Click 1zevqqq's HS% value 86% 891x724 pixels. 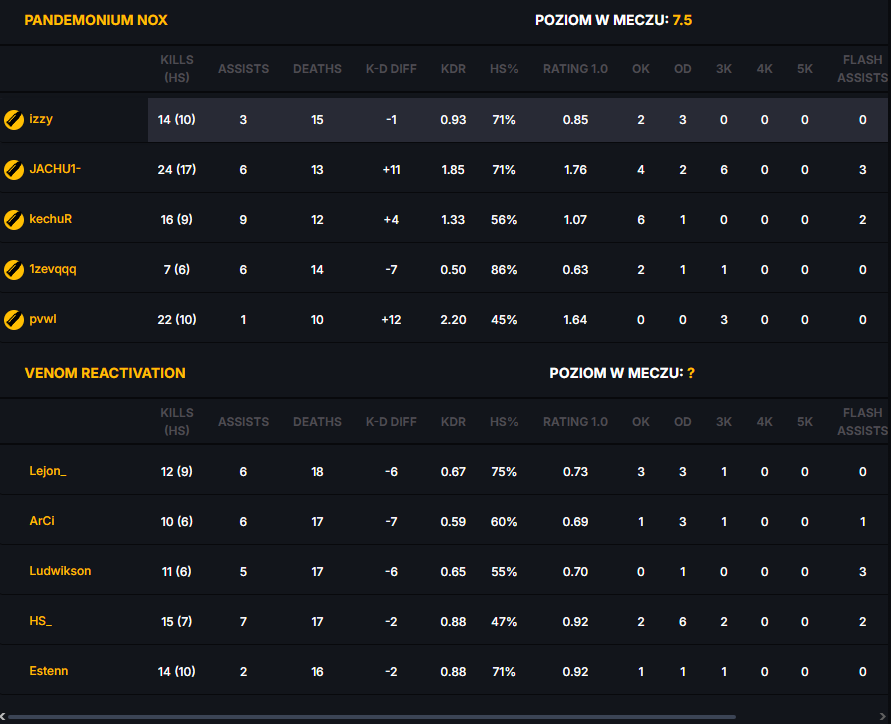click(504, 270)
